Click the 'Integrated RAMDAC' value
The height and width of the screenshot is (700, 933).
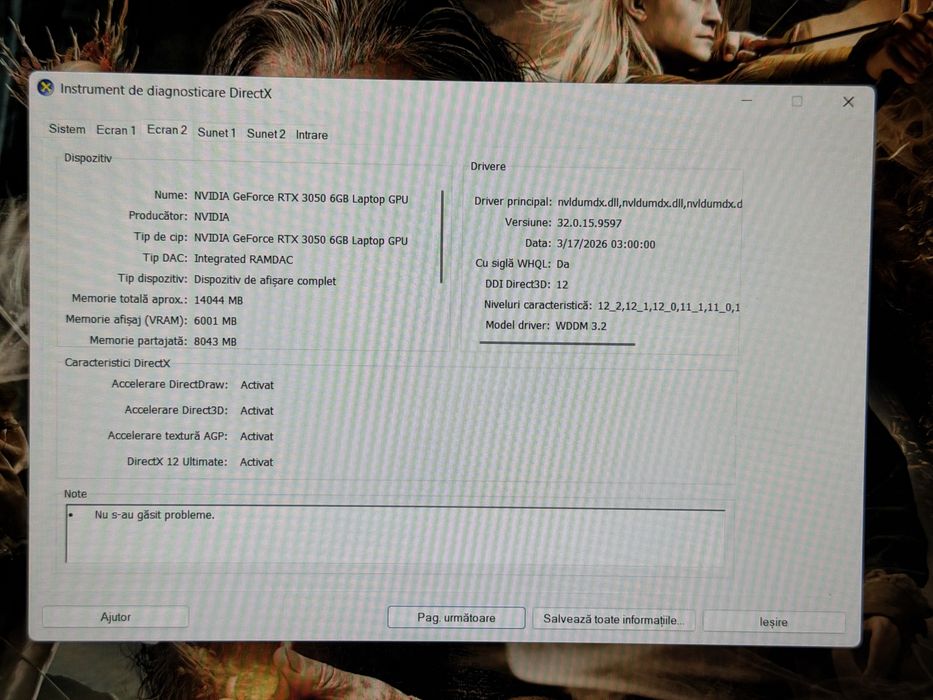pyautogui.click(x=243, y=260)
